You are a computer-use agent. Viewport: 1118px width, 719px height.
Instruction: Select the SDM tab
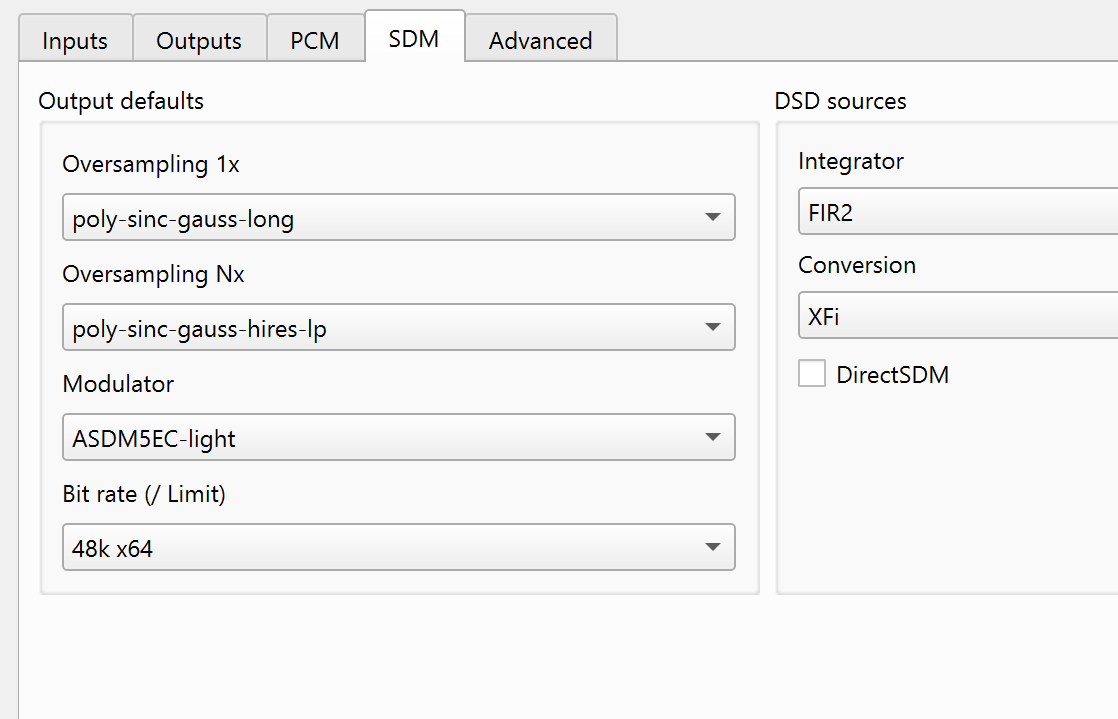pos(414,38)
